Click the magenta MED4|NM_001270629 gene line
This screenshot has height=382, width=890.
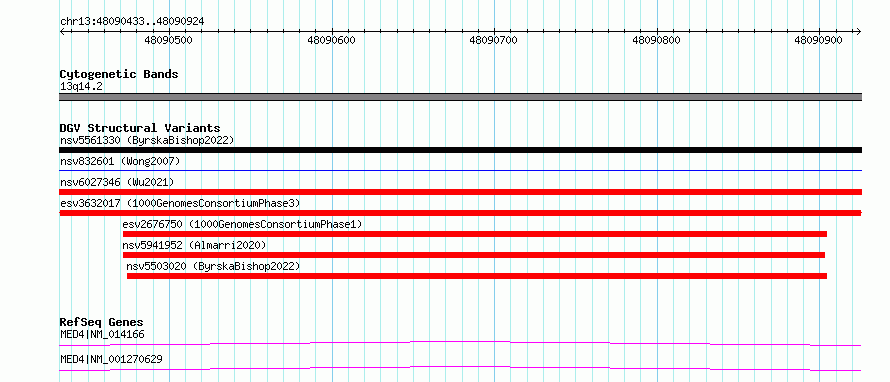click(460, 368)
